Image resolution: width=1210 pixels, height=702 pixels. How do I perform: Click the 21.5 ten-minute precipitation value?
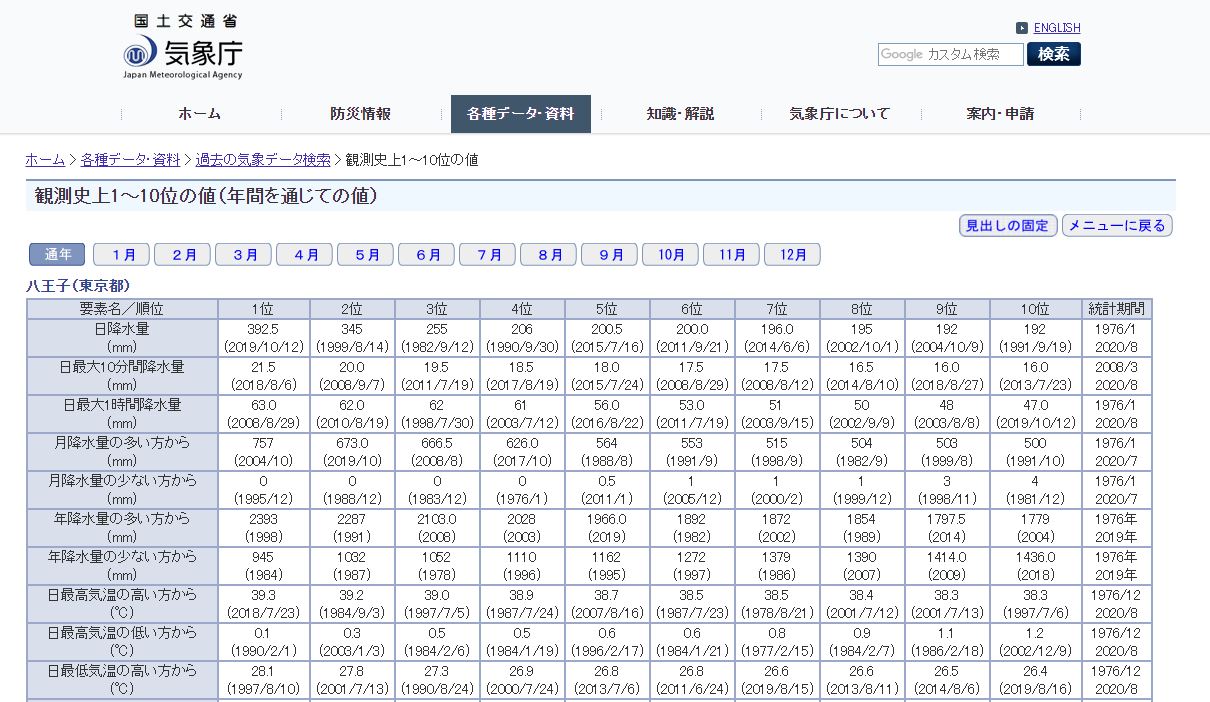coord(263,367)
